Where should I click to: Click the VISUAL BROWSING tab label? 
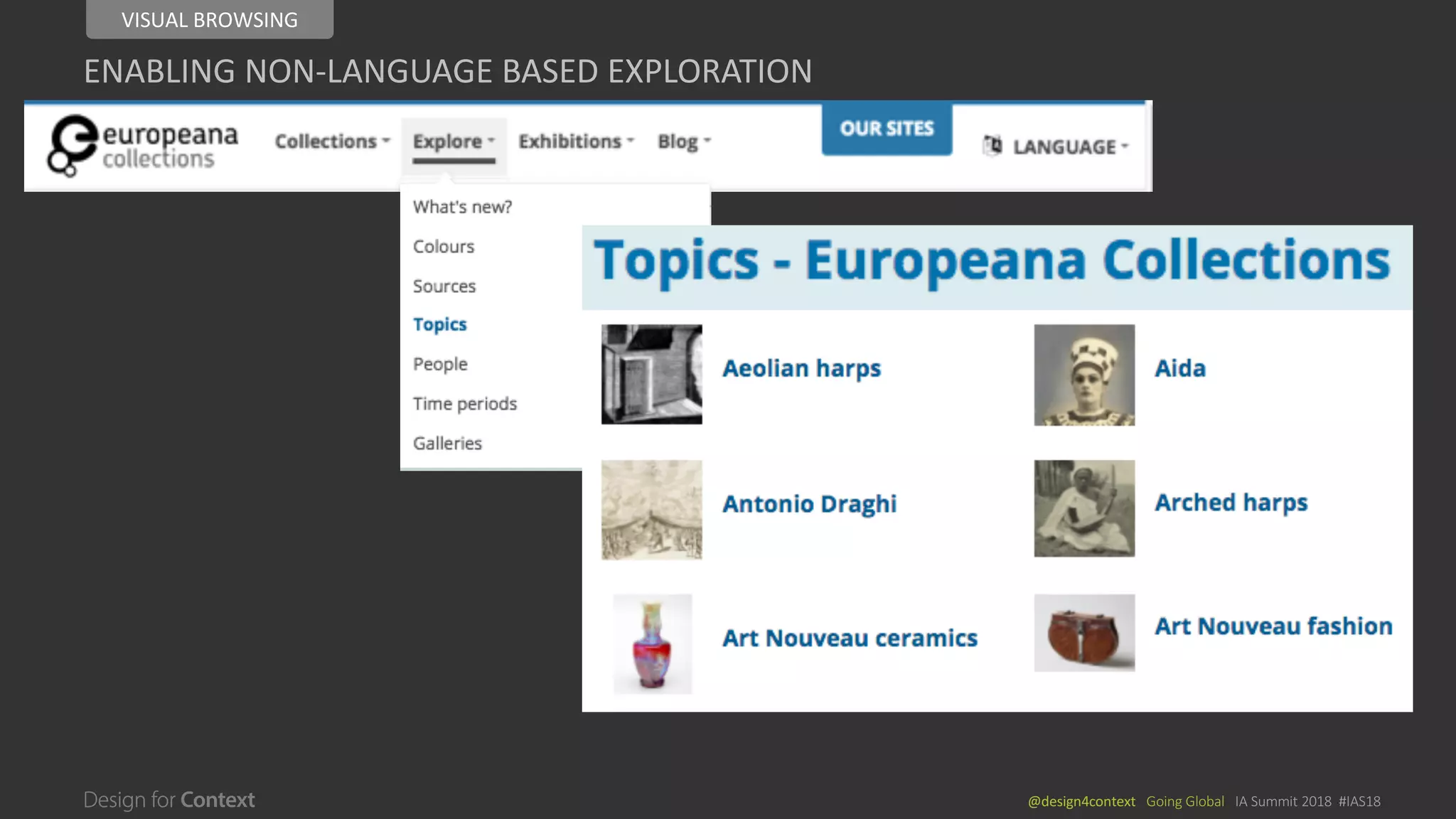coord(210,20)
